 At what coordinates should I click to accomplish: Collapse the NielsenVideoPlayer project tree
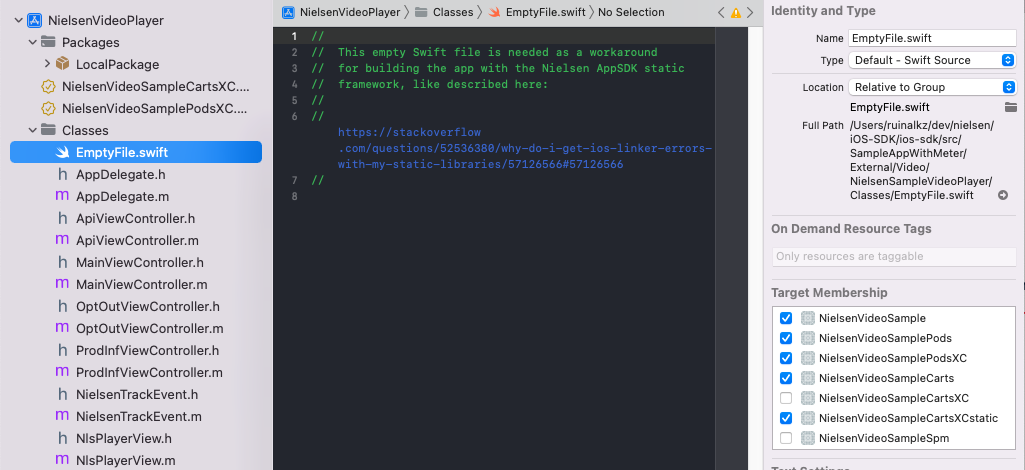[x=18, y=20]
